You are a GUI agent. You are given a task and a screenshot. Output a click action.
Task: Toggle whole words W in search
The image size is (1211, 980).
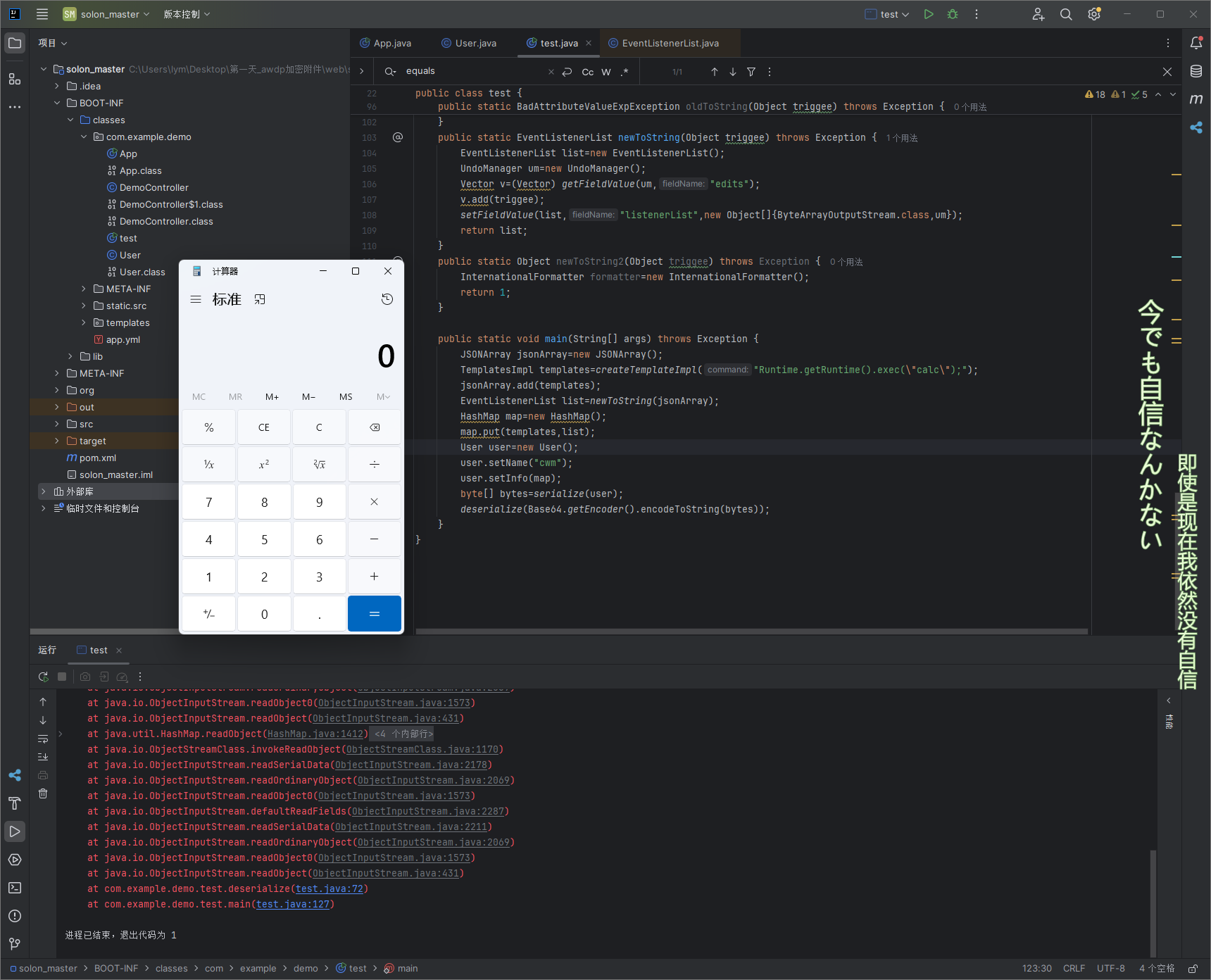pyautogui.click(x=606, y=72)
